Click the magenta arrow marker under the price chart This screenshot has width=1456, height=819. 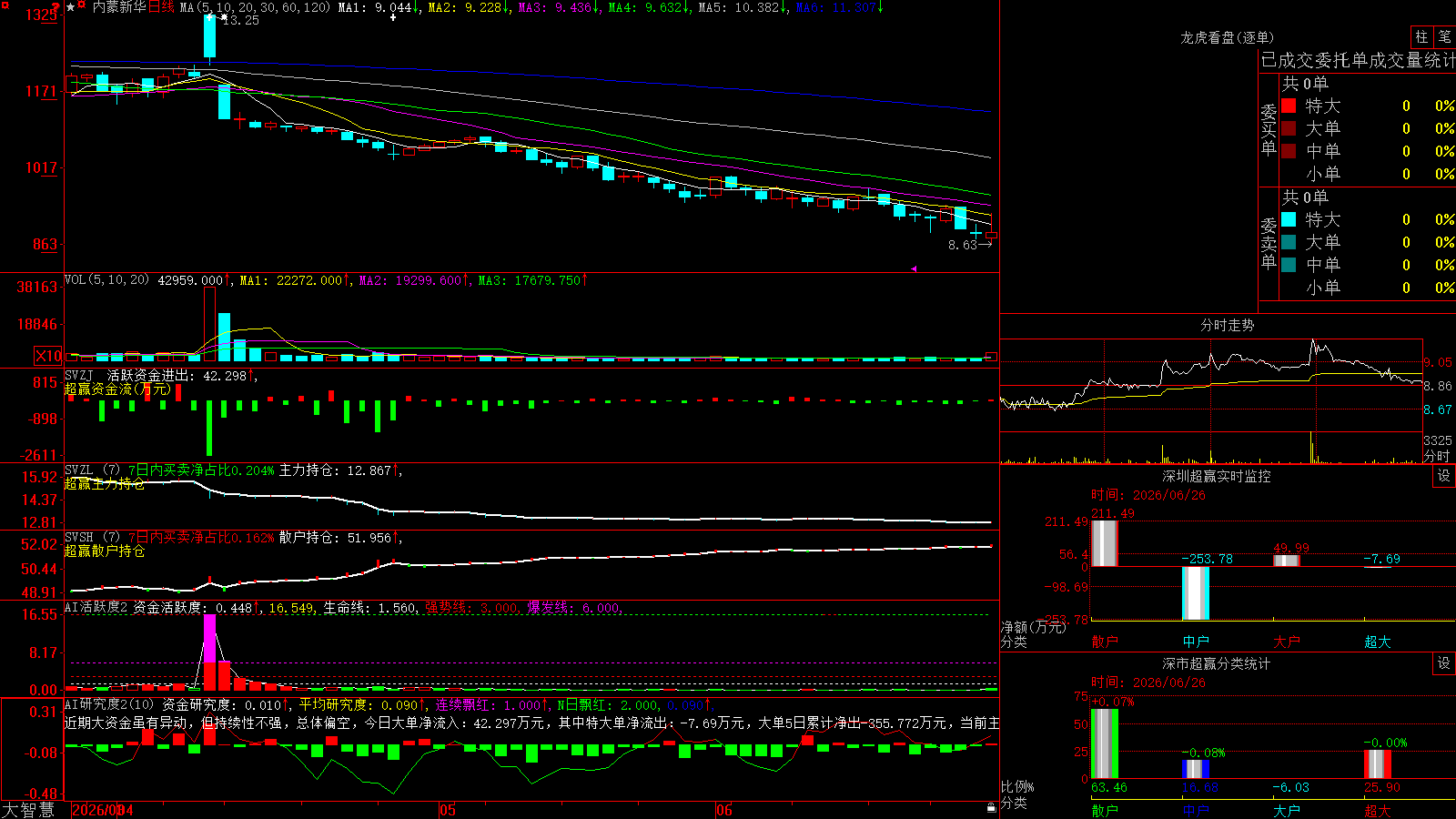click(914, 268)
